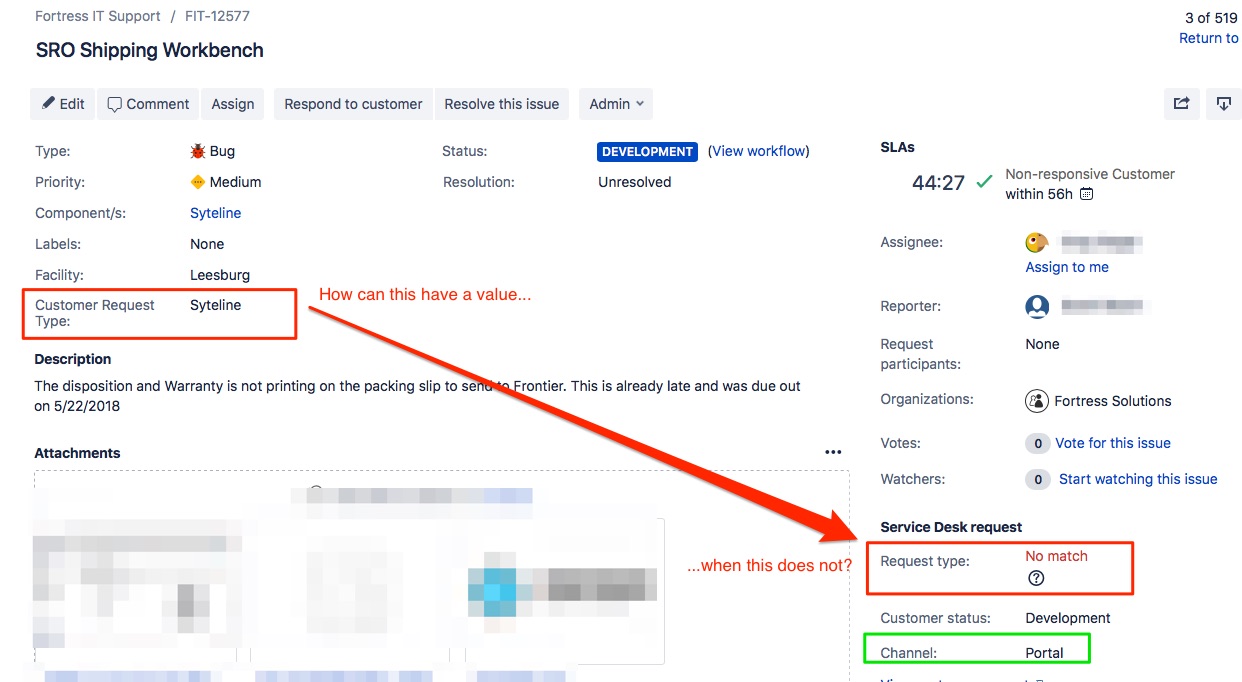Open the attachments more options menu
The height and width of the screenshot is (682, 1242).
[833, 453]
